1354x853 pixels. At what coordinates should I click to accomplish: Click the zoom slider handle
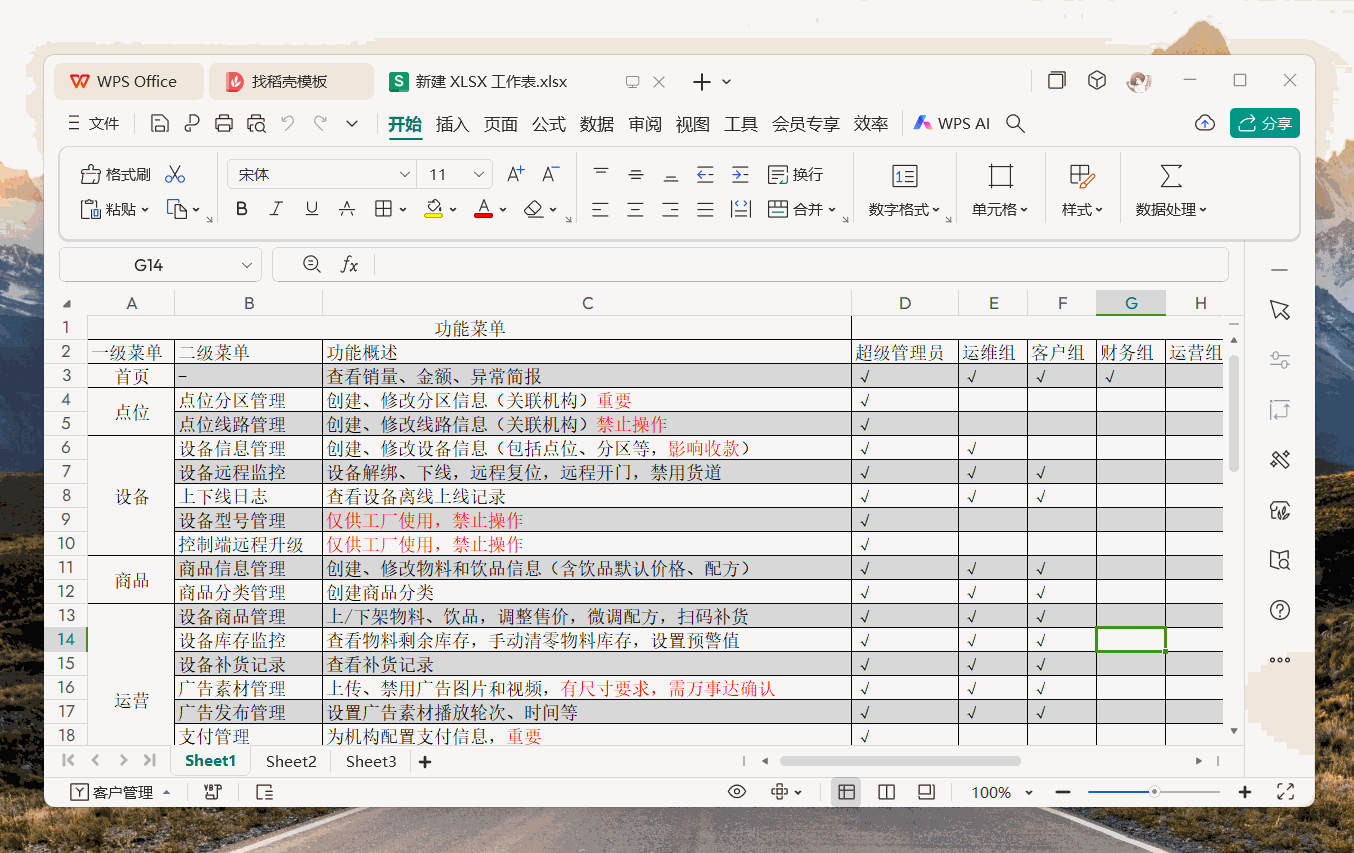pyautogui.click(x=1154, y=792)
